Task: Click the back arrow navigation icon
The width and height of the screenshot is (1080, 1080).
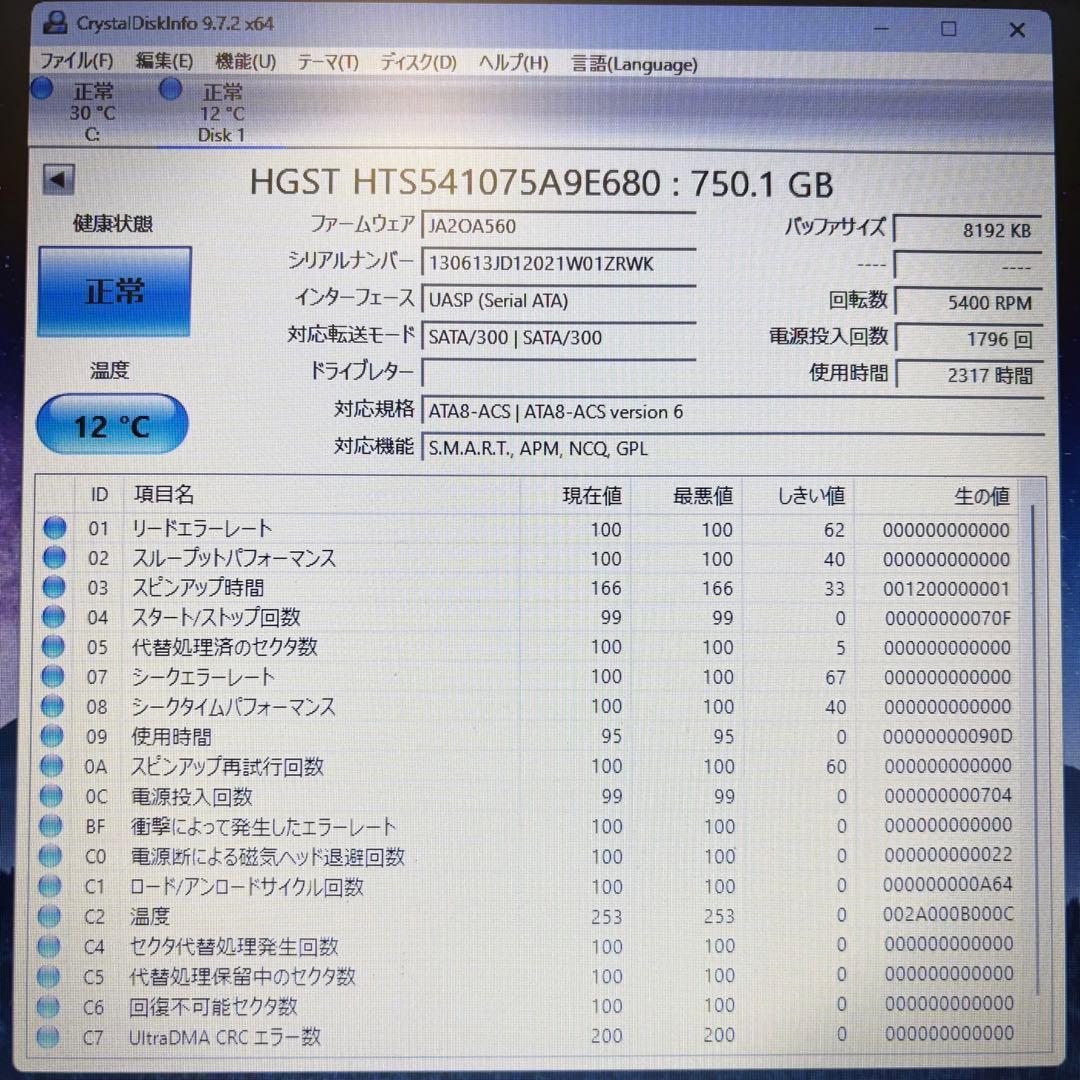Action: pos(57,179)
